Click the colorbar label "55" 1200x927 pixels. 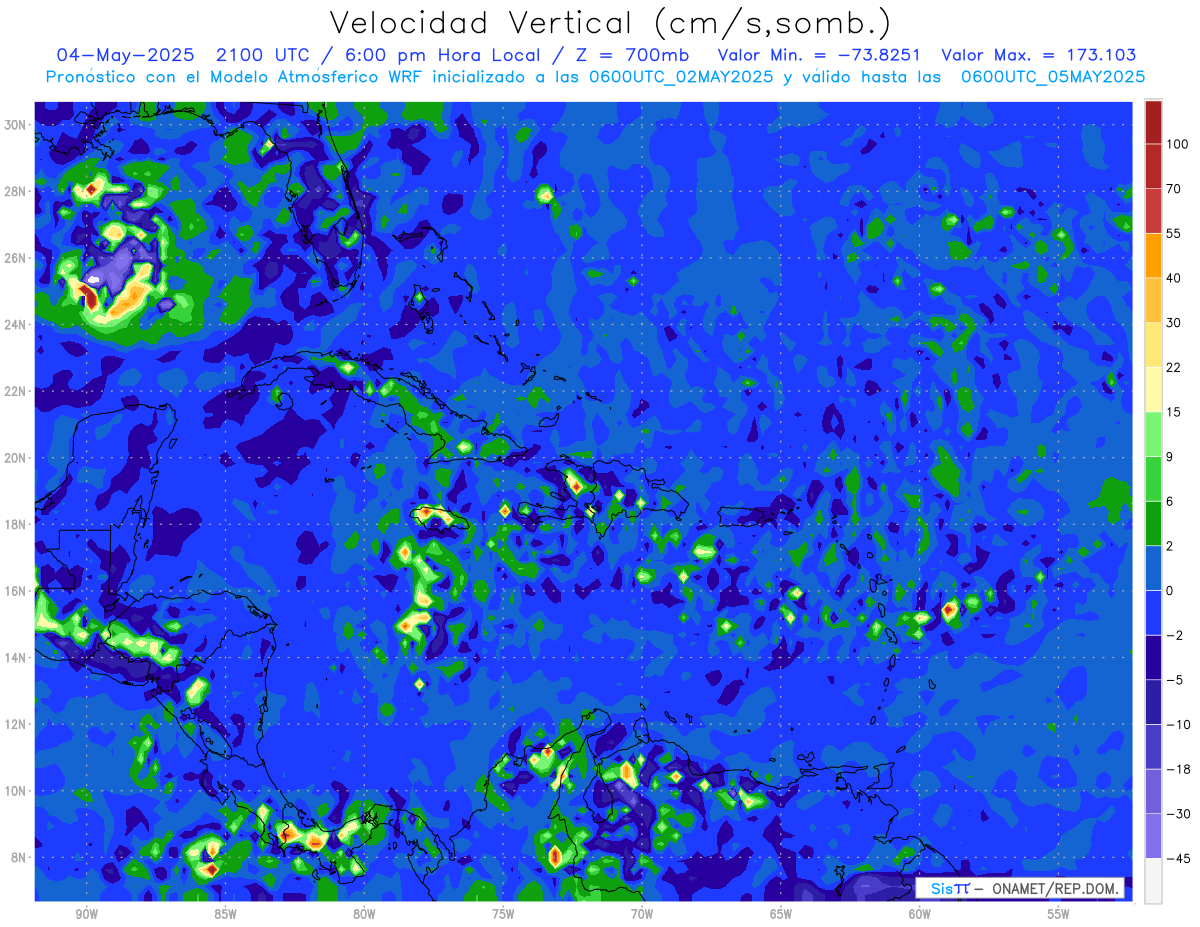click(x=1174, y=233)
